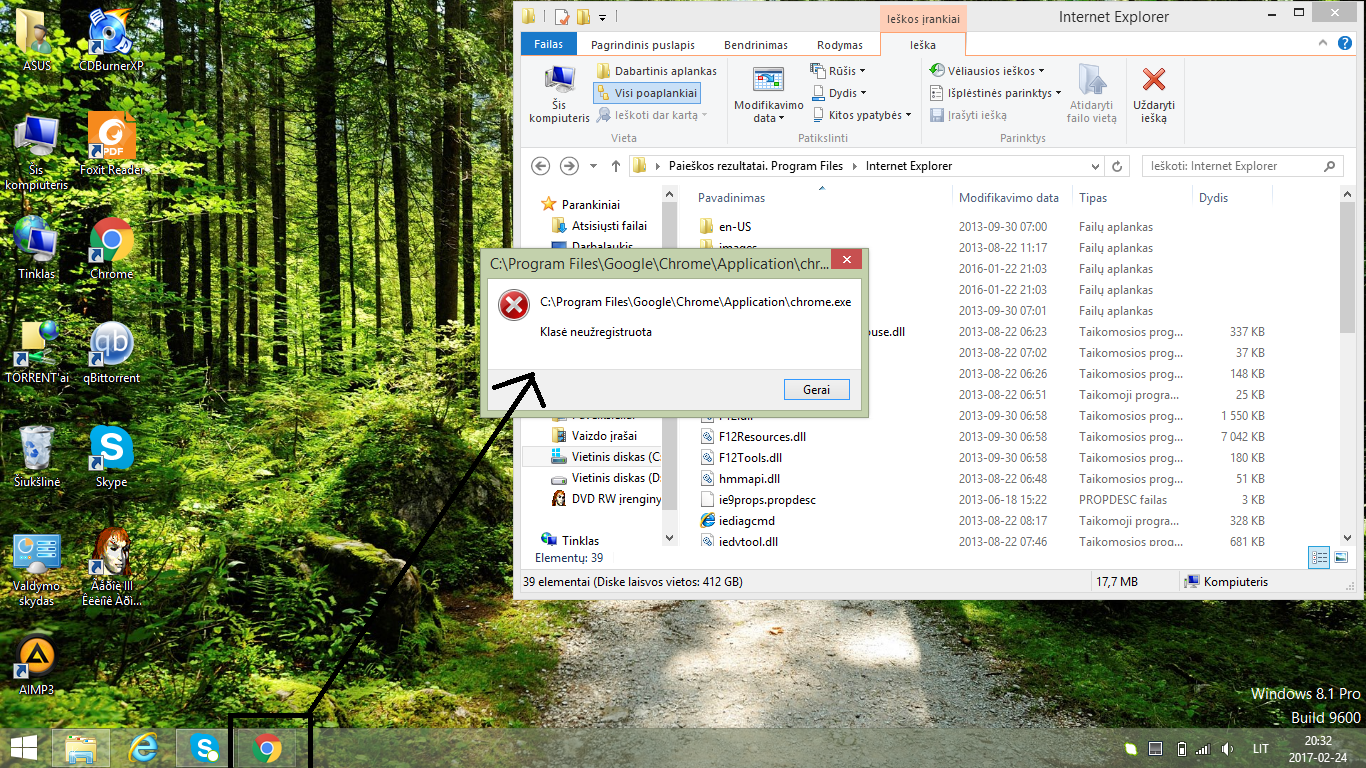Open the Vėliausios ieškos dropdown
The width and height of the screenshot is (1366, 768).
coord(987,71)
